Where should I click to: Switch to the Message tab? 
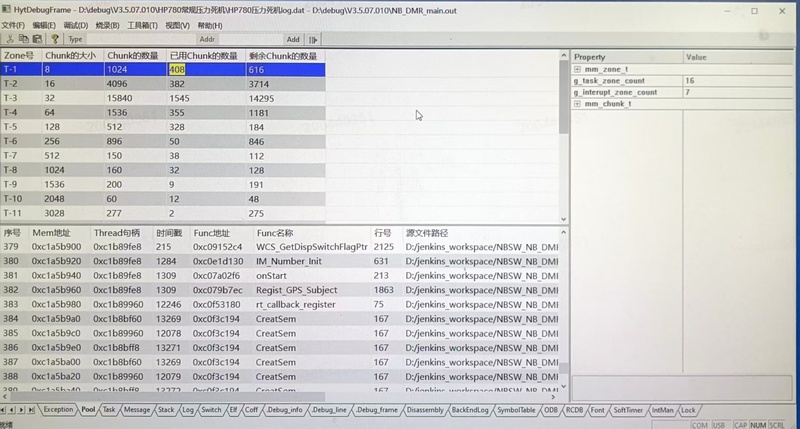click(137, 410)
